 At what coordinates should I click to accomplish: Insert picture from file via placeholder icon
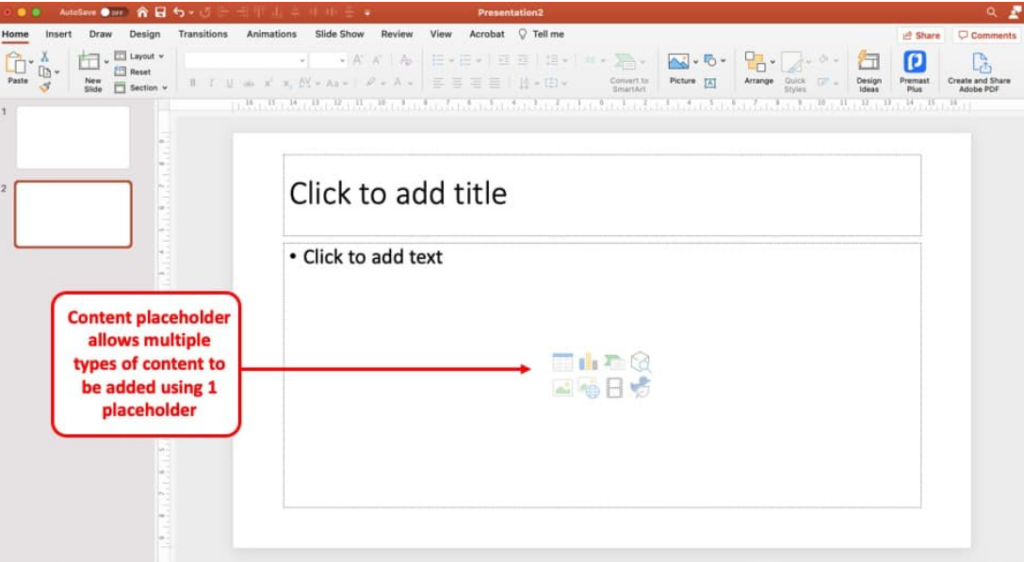coord(562,388)
